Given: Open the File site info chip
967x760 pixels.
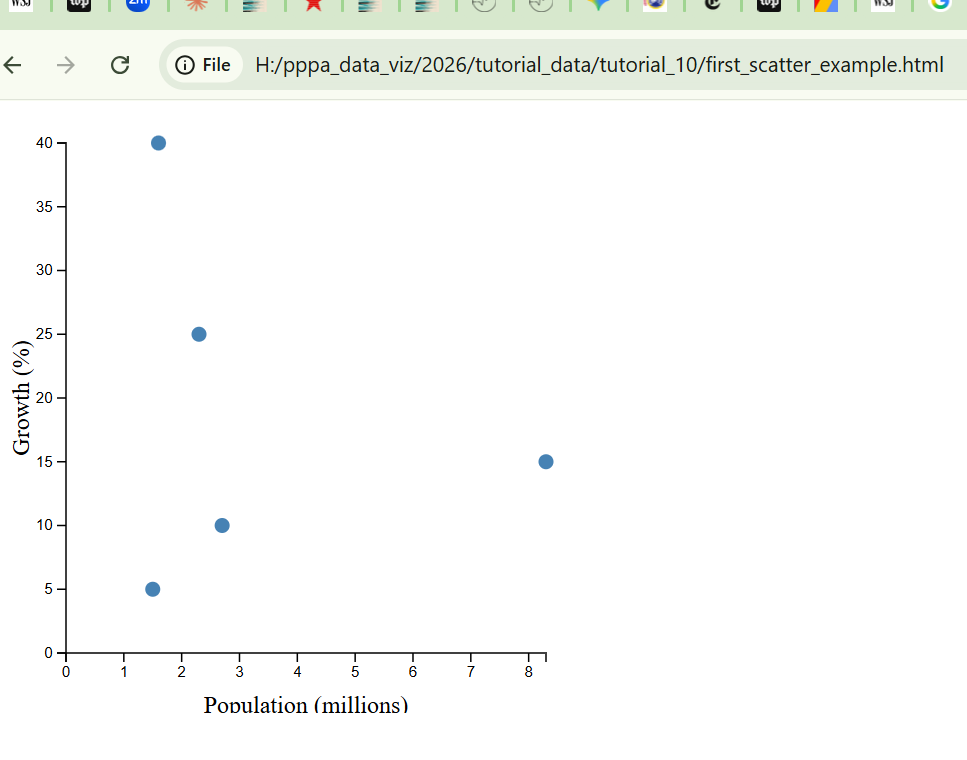Looking at the screenshot, I should click(203, 65).
